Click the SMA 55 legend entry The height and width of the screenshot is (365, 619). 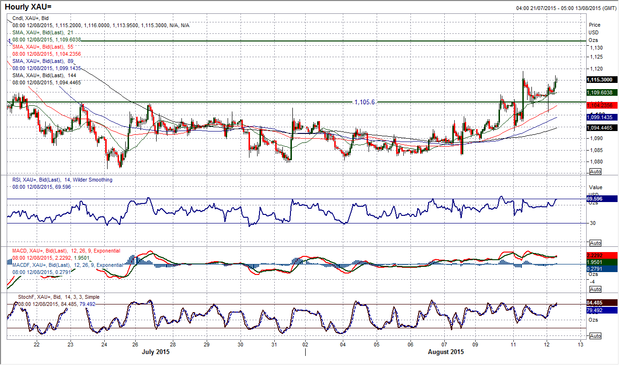tap(43, 47)
